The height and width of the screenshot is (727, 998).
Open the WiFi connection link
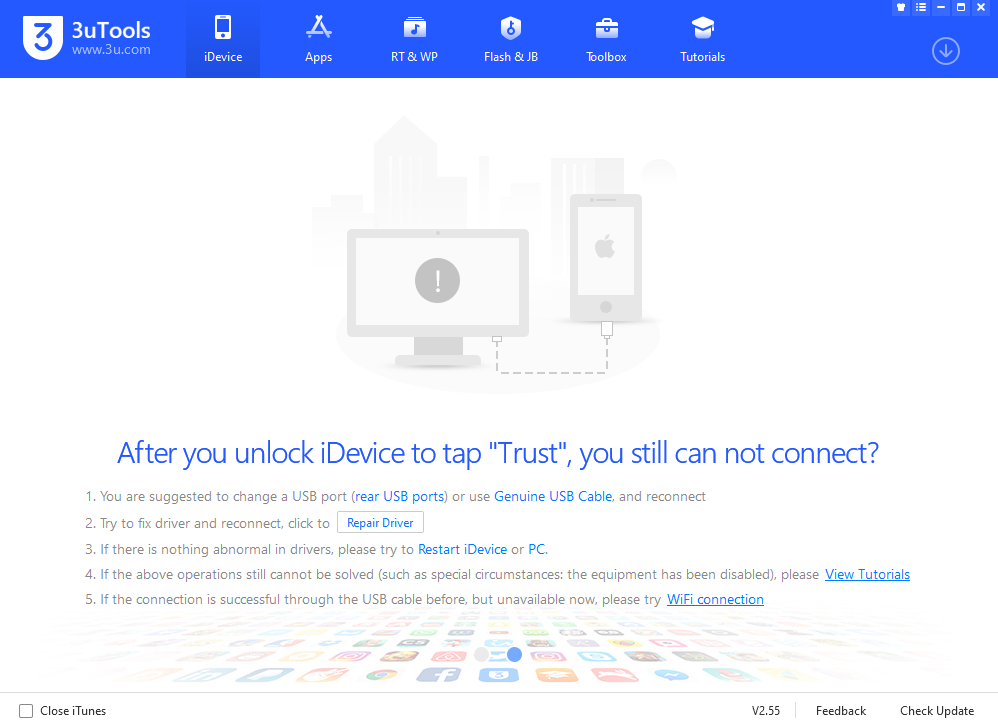click(715, 599)
